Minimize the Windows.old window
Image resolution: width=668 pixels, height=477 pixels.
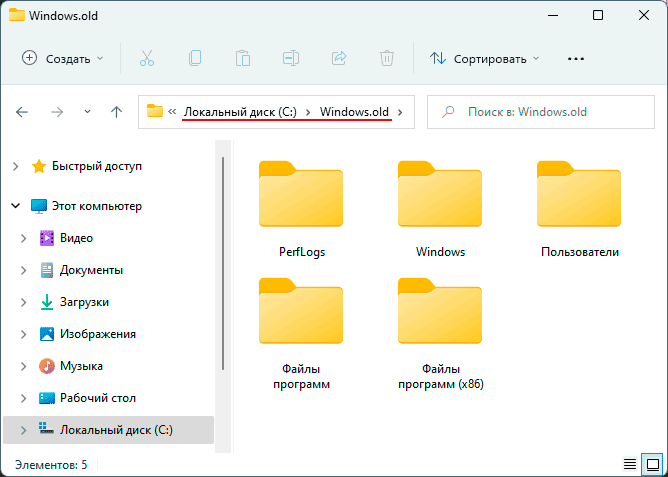coord(553,15)
